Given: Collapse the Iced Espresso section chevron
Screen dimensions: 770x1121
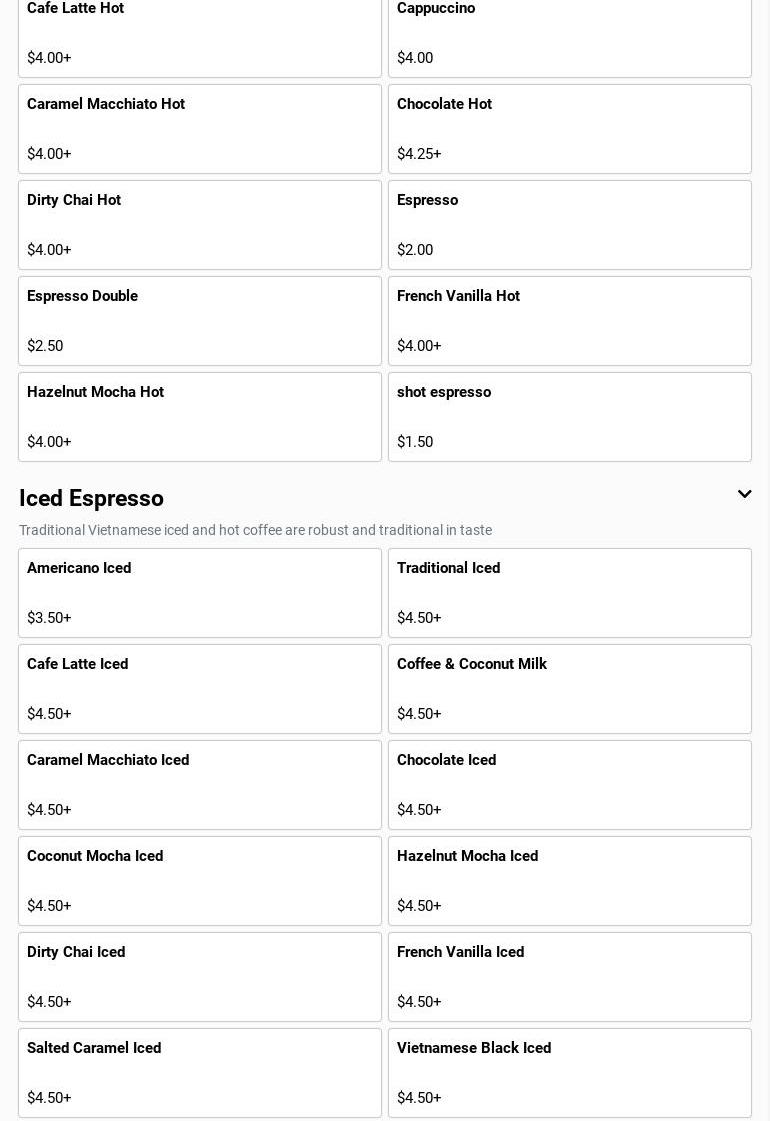Looking at the screenshot, I should click(744, 494).
